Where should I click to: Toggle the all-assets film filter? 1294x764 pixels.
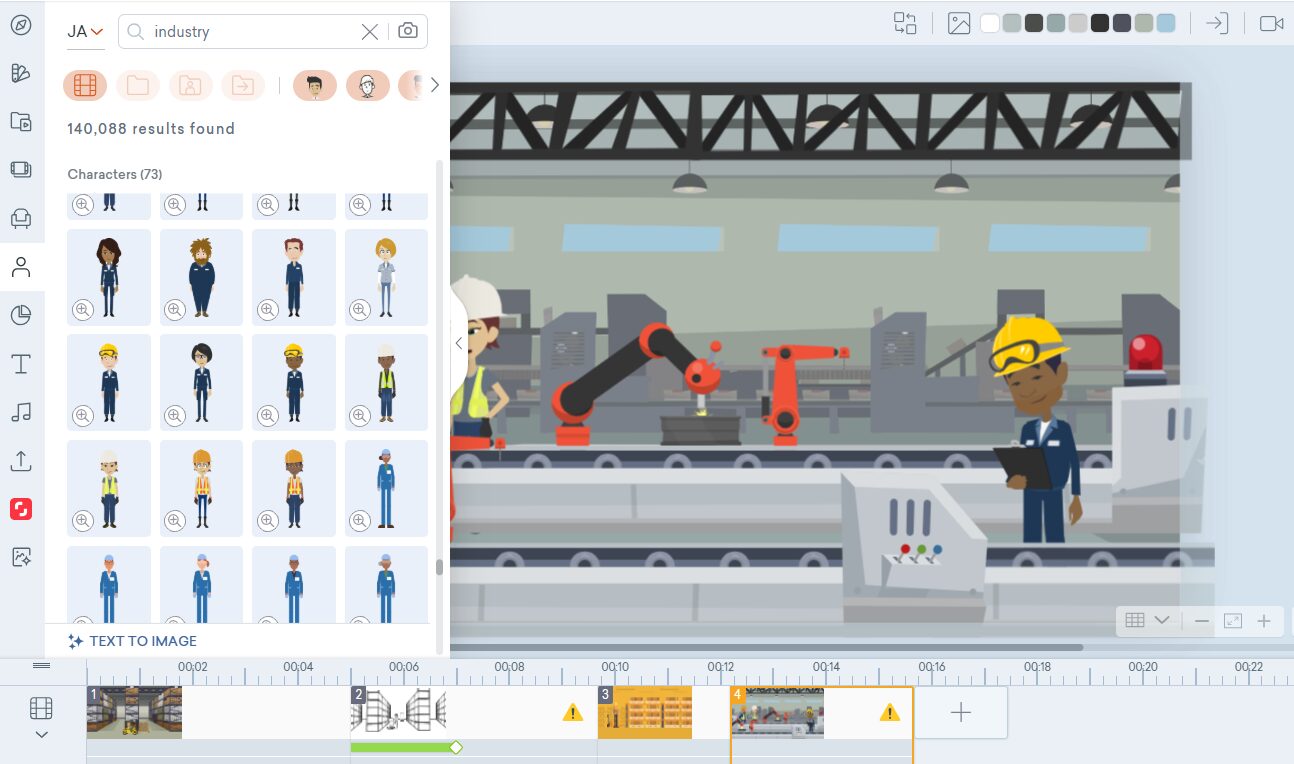pyautogui.click(x=85, y=86)
